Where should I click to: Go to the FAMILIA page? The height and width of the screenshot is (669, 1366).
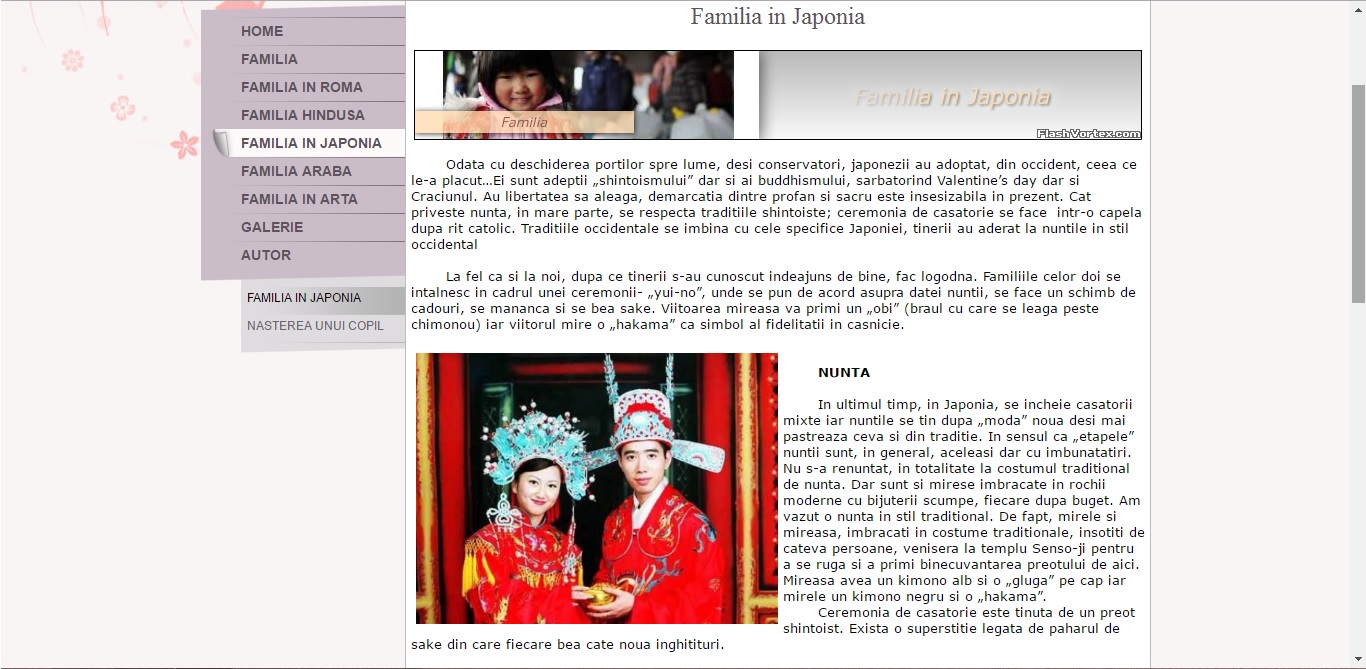pos(269,59)
